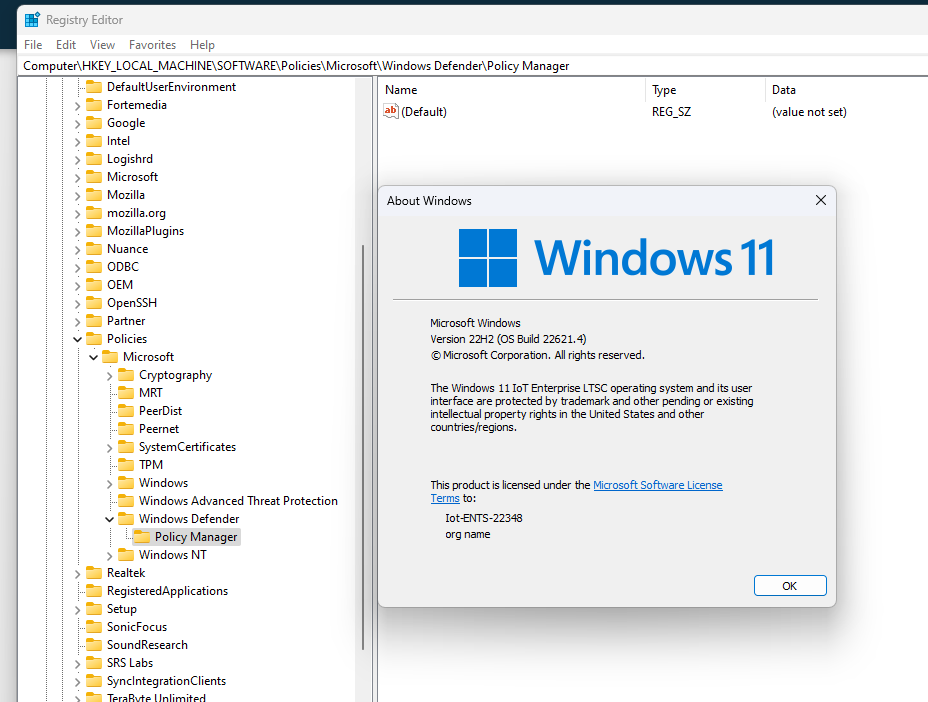Open the Favorites menu
The image size is (928, 702).
click(x=152, y=45)
